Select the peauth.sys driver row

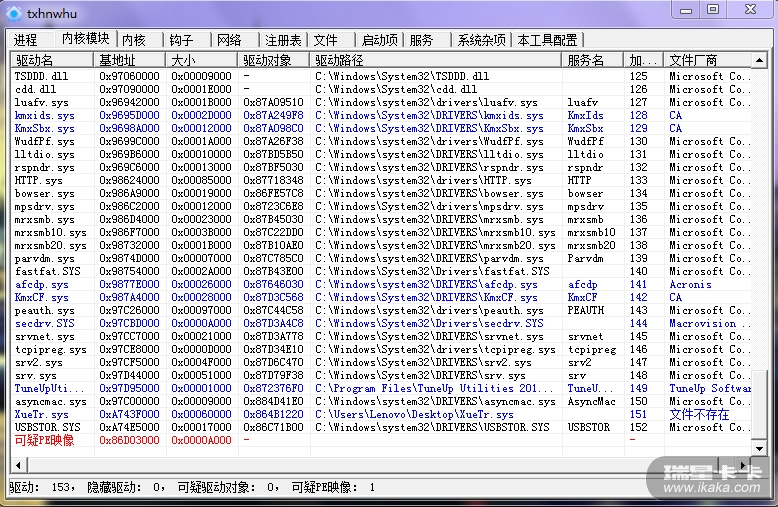(x=381, y=310)
